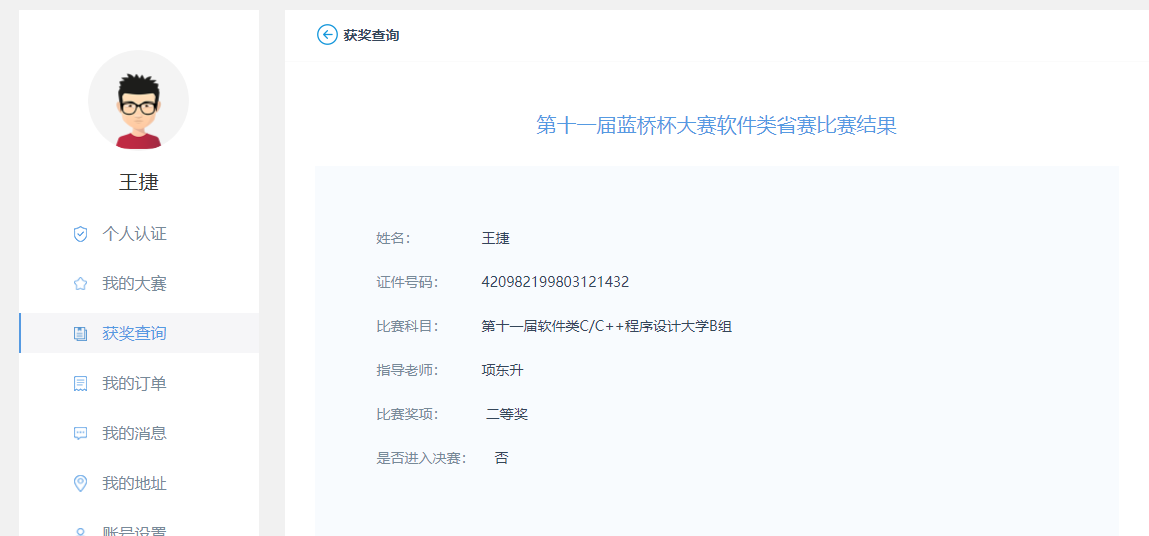
Task: Open 我的消息 in the left menu
Action: (x=134, y=434)
